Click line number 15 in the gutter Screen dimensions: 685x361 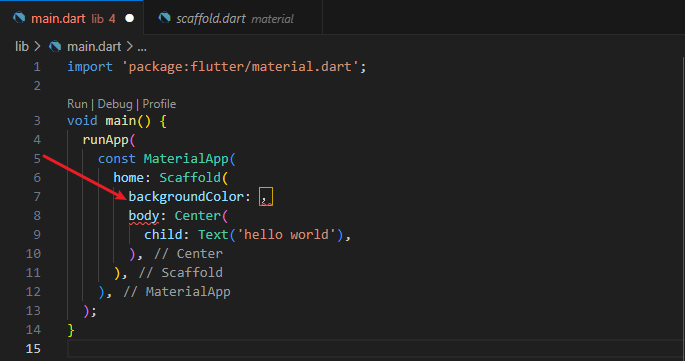33,349
